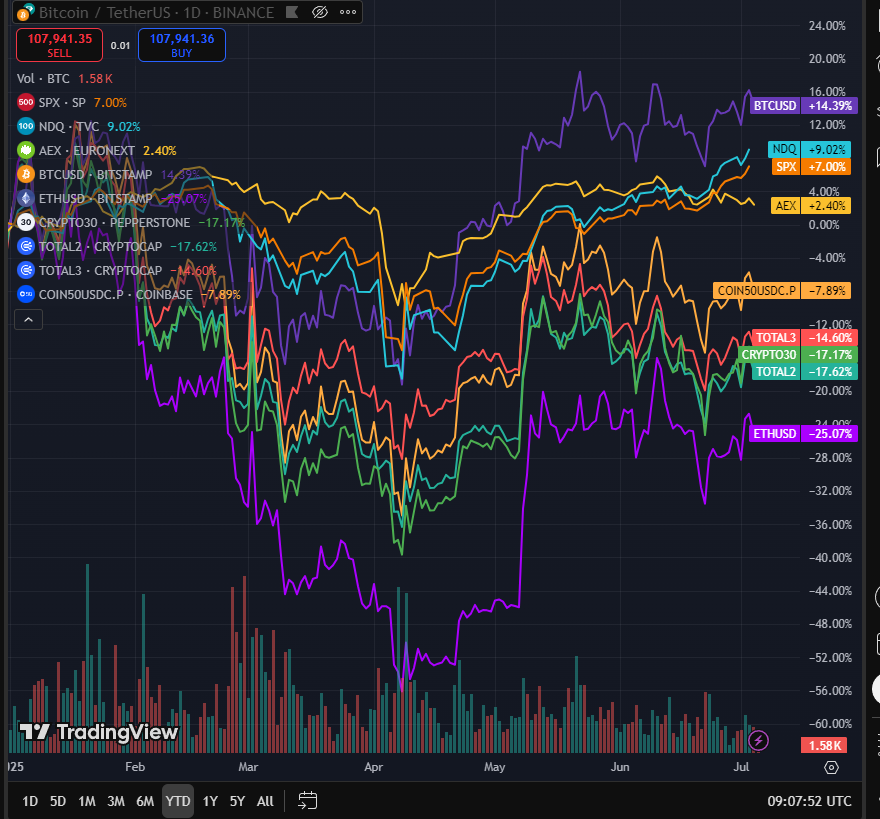Click the TOTAL2 −17.62% price label

click(804, 372)
